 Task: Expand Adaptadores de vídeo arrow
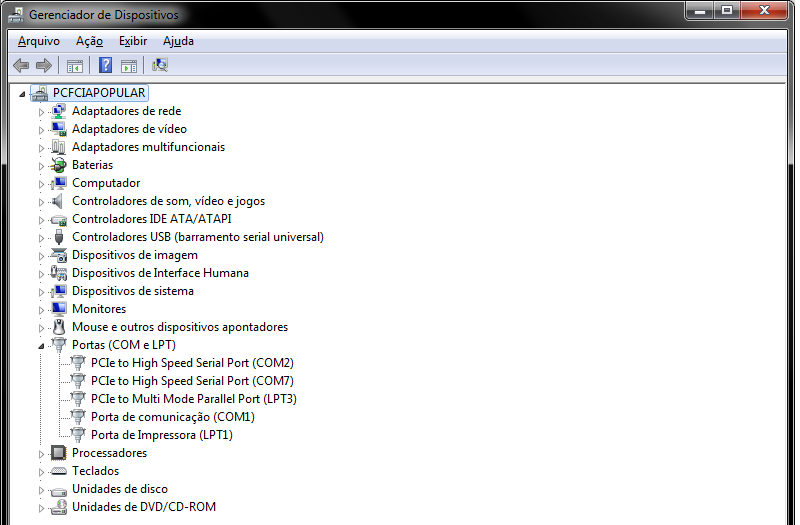(41, 130)
